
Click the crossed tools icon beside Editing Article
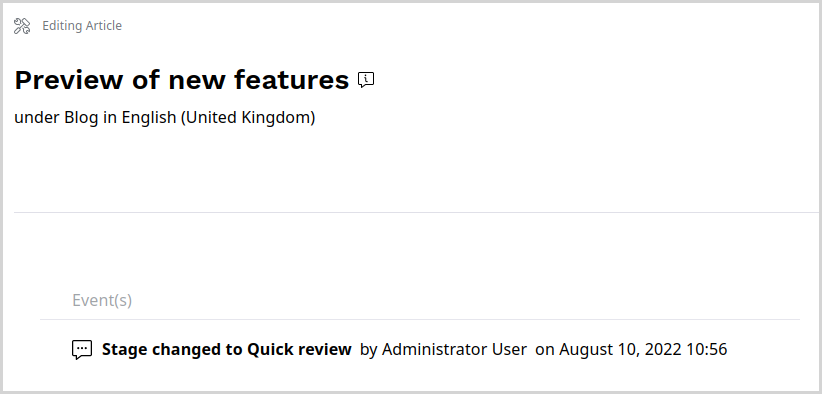point(22,26)
